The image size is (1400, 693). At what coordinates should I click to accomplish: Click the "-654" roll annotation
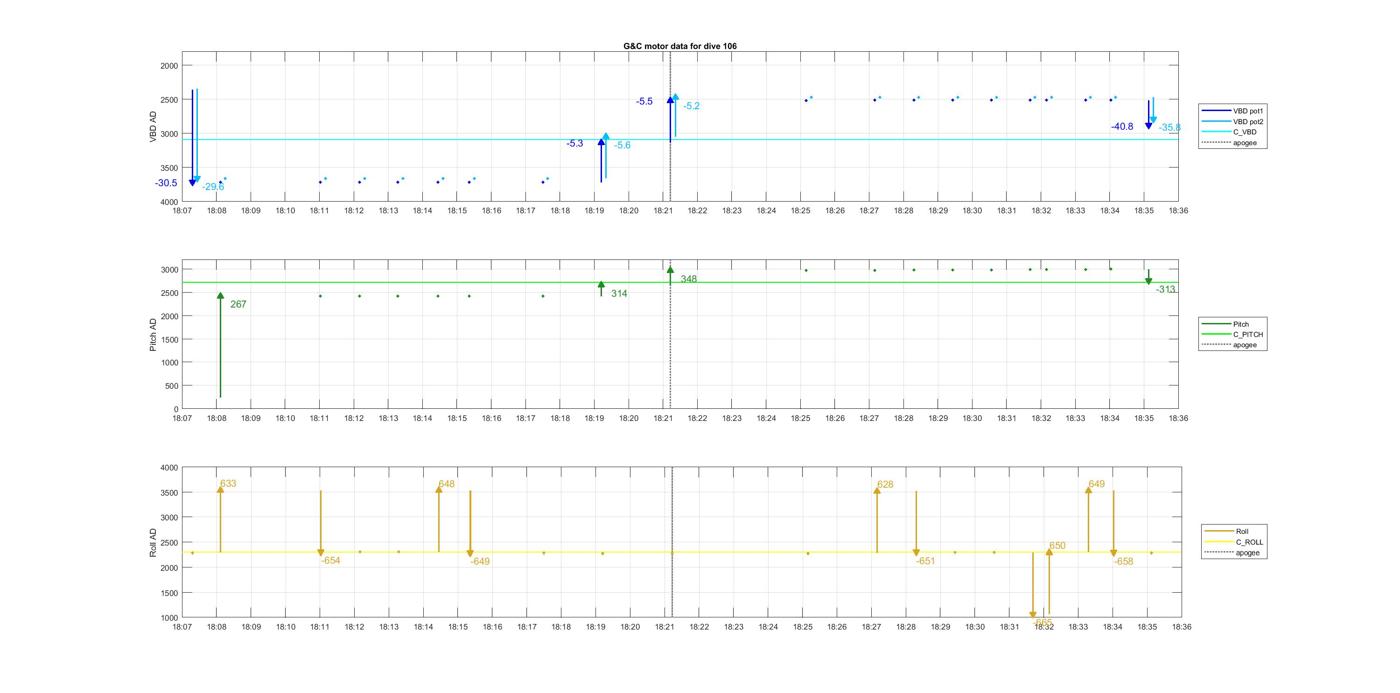(x=331, y=561)
